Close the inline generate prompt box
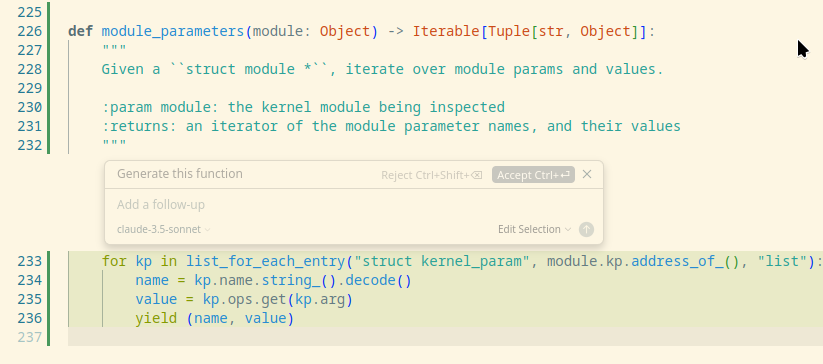This screenshot has width=823, height=364. point(587,174)
